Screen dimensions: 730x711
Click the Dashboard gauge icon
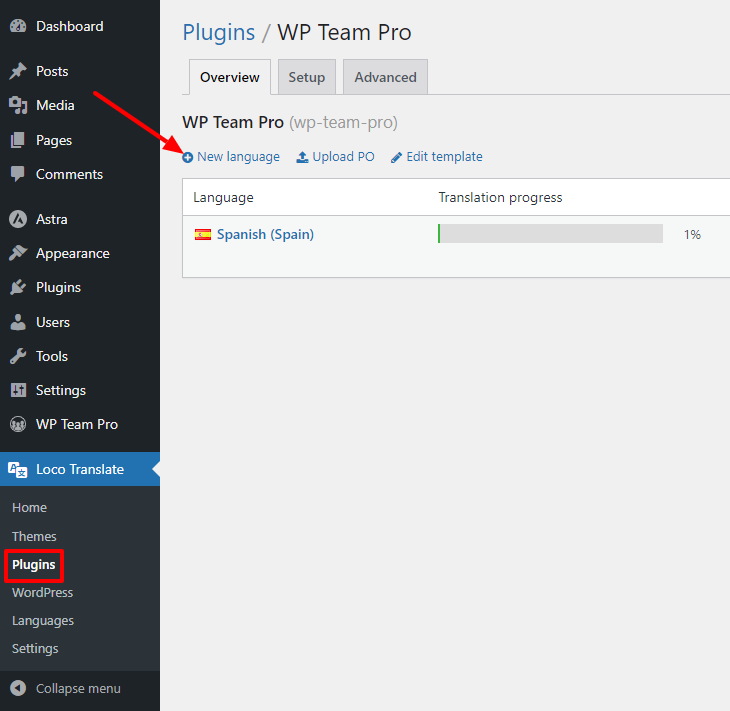[x=18, y=26]
